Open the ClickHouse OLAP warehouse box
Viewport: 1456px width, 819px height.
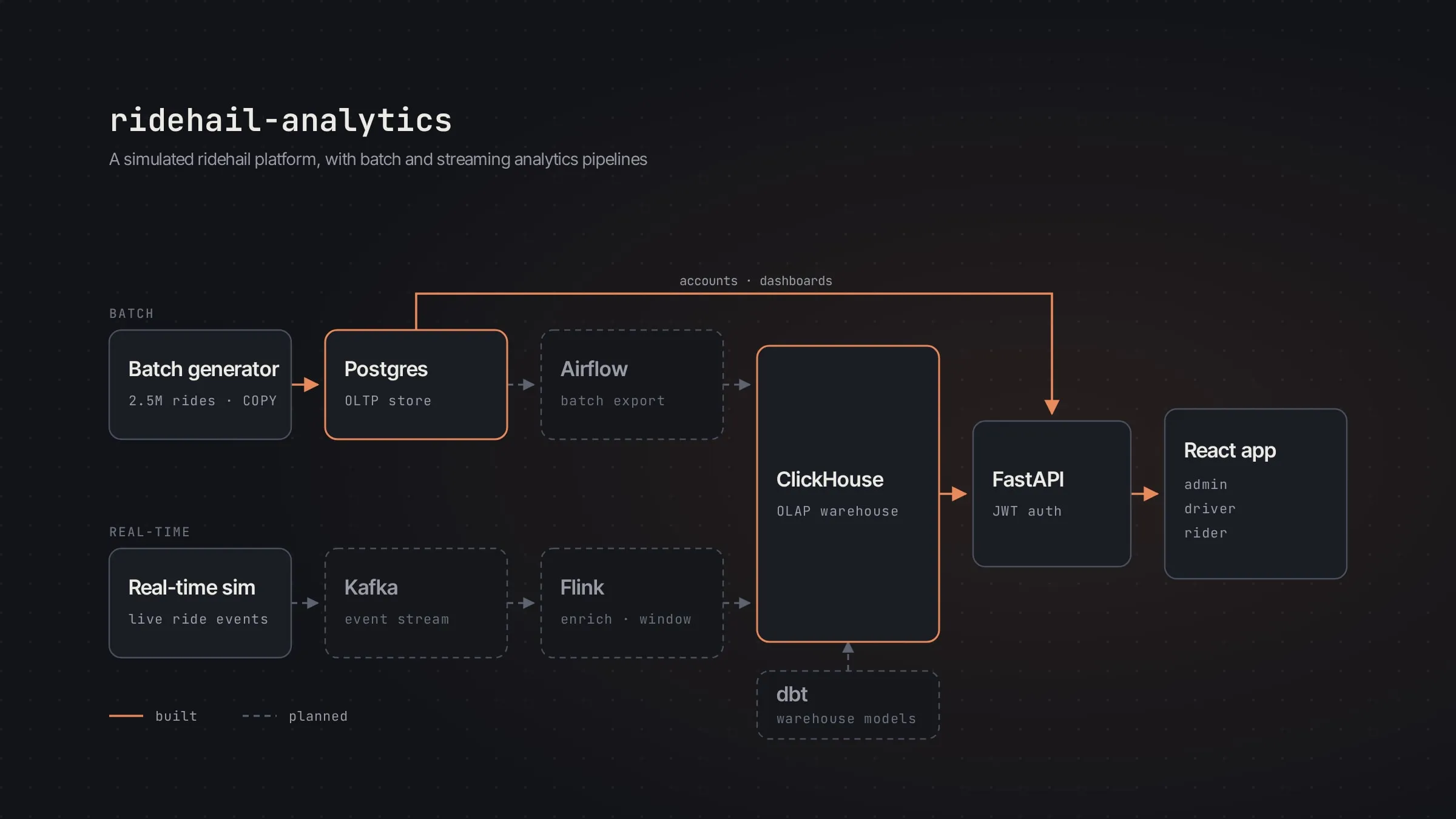click(848, 494)
